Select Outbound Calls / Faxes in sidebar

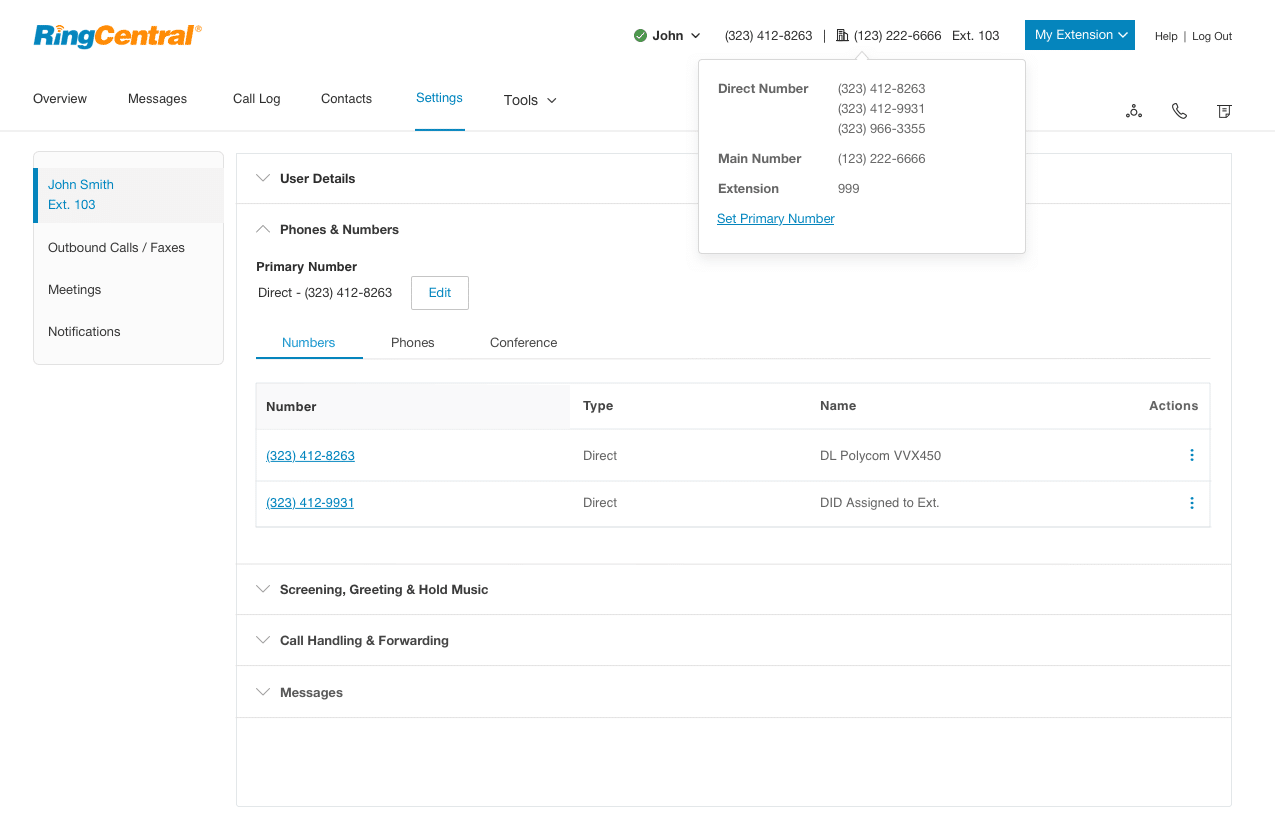click(x=116, y=247)
